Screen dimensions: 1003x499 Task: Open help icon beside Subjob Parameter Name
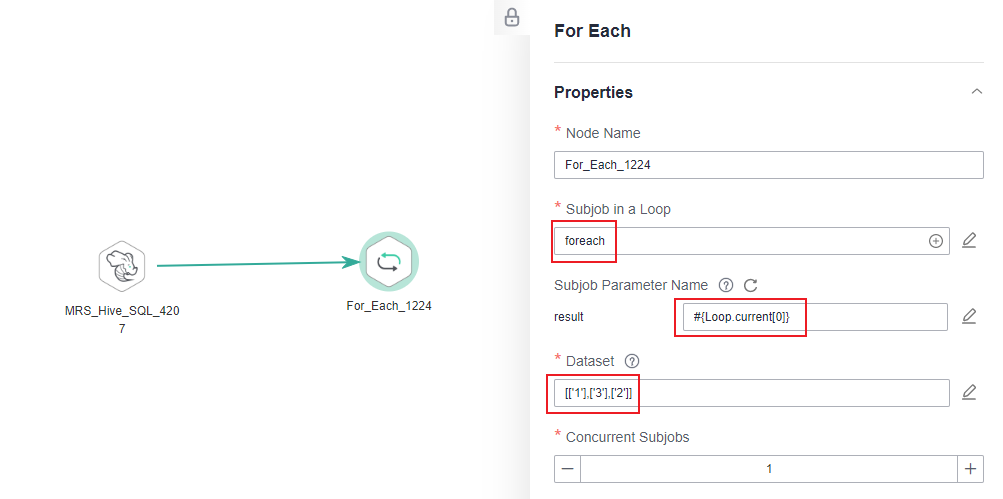(726, 285)
